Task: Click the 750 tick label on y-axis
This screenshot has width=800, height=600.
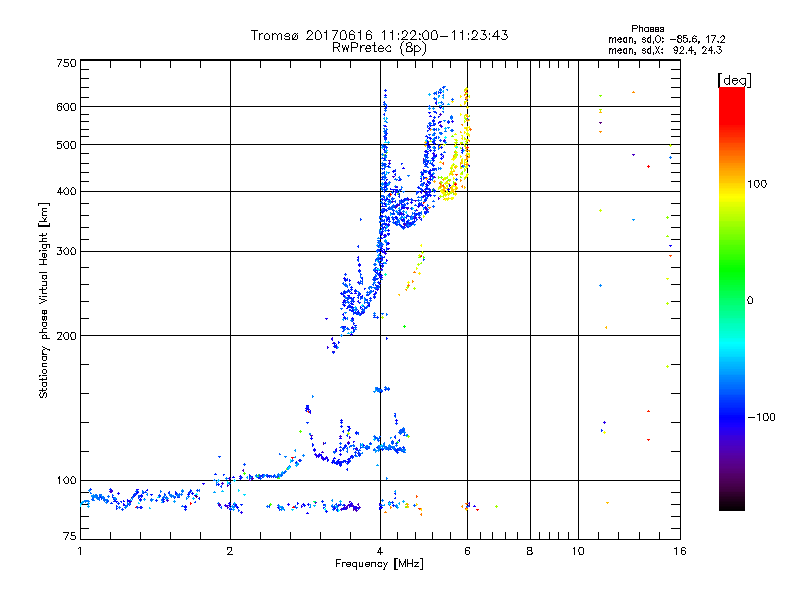Action: pyautogui.click(x=66, y=63)
